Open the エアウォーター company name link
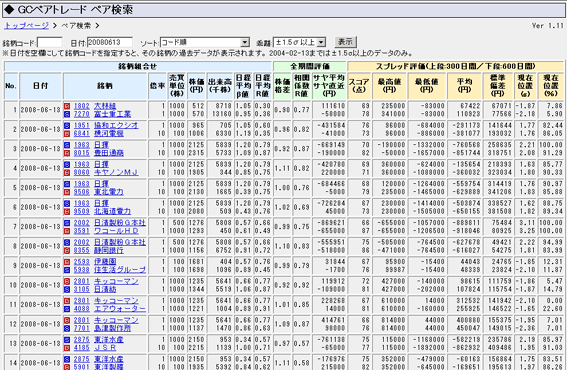This screenshot has width=567, height=370. 120,309
